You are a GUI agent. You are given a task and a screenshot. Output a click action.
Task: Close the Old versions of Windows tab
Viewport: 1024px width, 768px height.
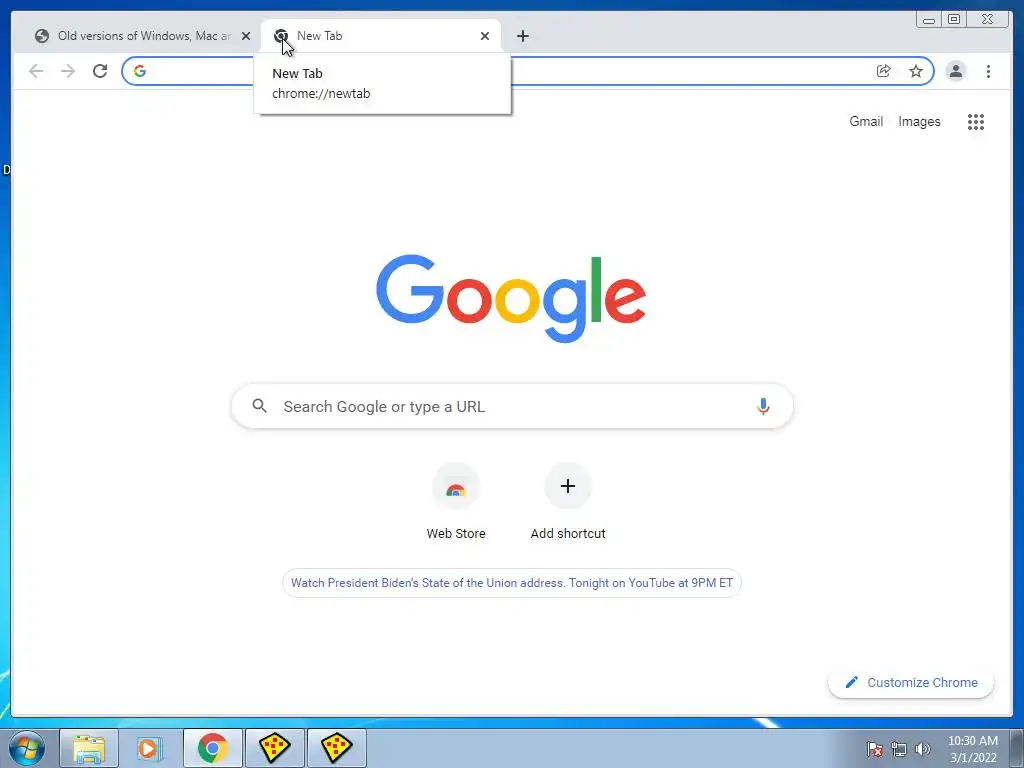point(246,36)
